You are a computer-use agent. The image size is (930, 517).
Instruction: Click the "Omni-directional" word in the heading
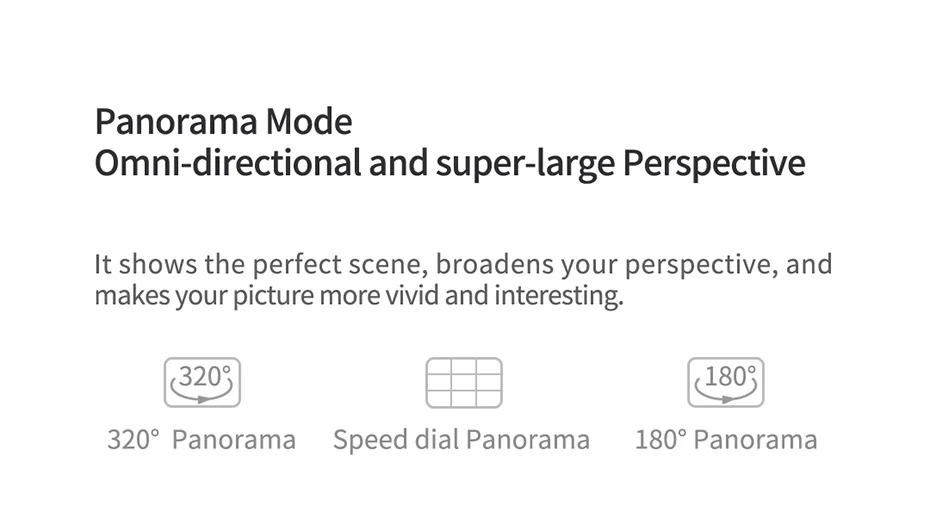228,162
